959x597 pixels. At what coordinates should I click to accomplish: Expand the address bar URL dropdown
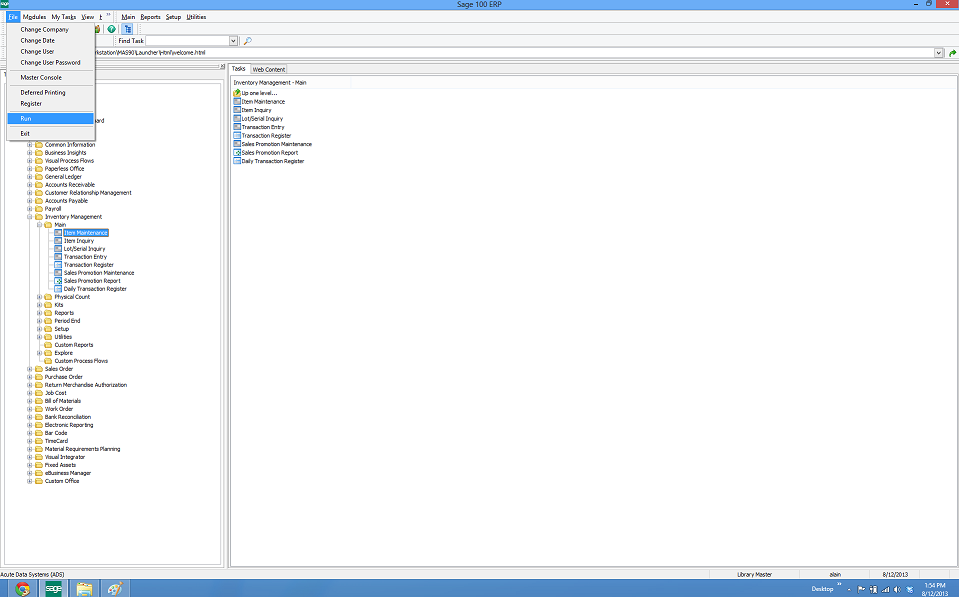coord(939,53)
